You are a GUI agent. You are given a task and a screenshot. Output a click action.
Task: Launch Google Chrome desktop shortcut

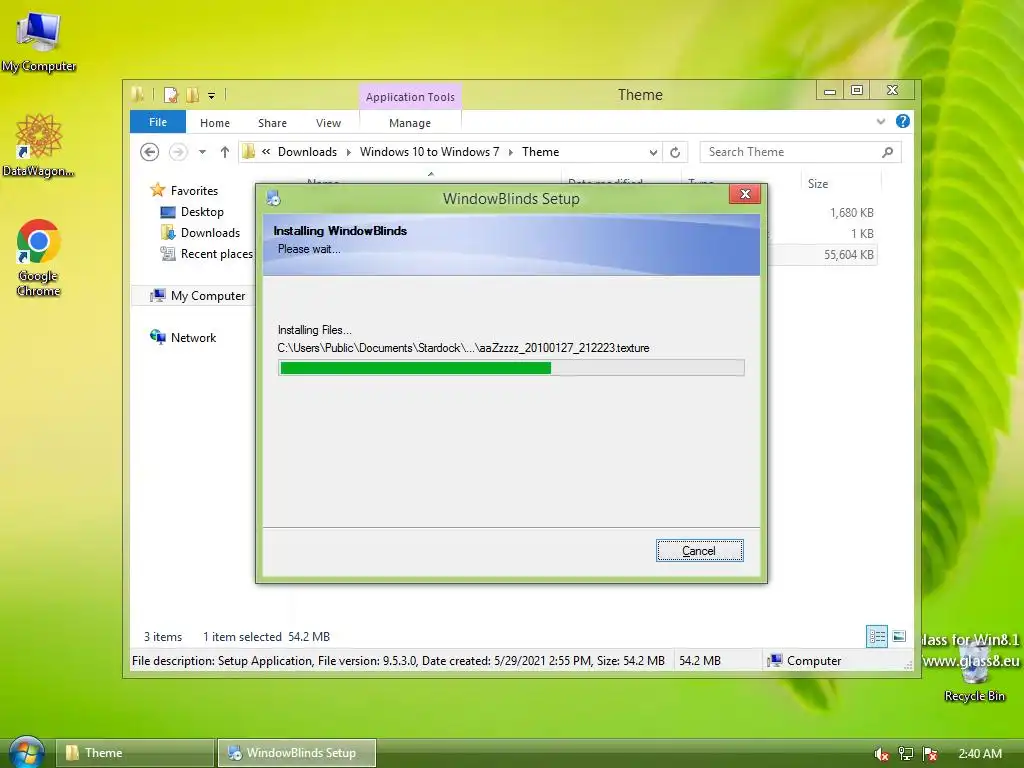click(x=39, y=257)
